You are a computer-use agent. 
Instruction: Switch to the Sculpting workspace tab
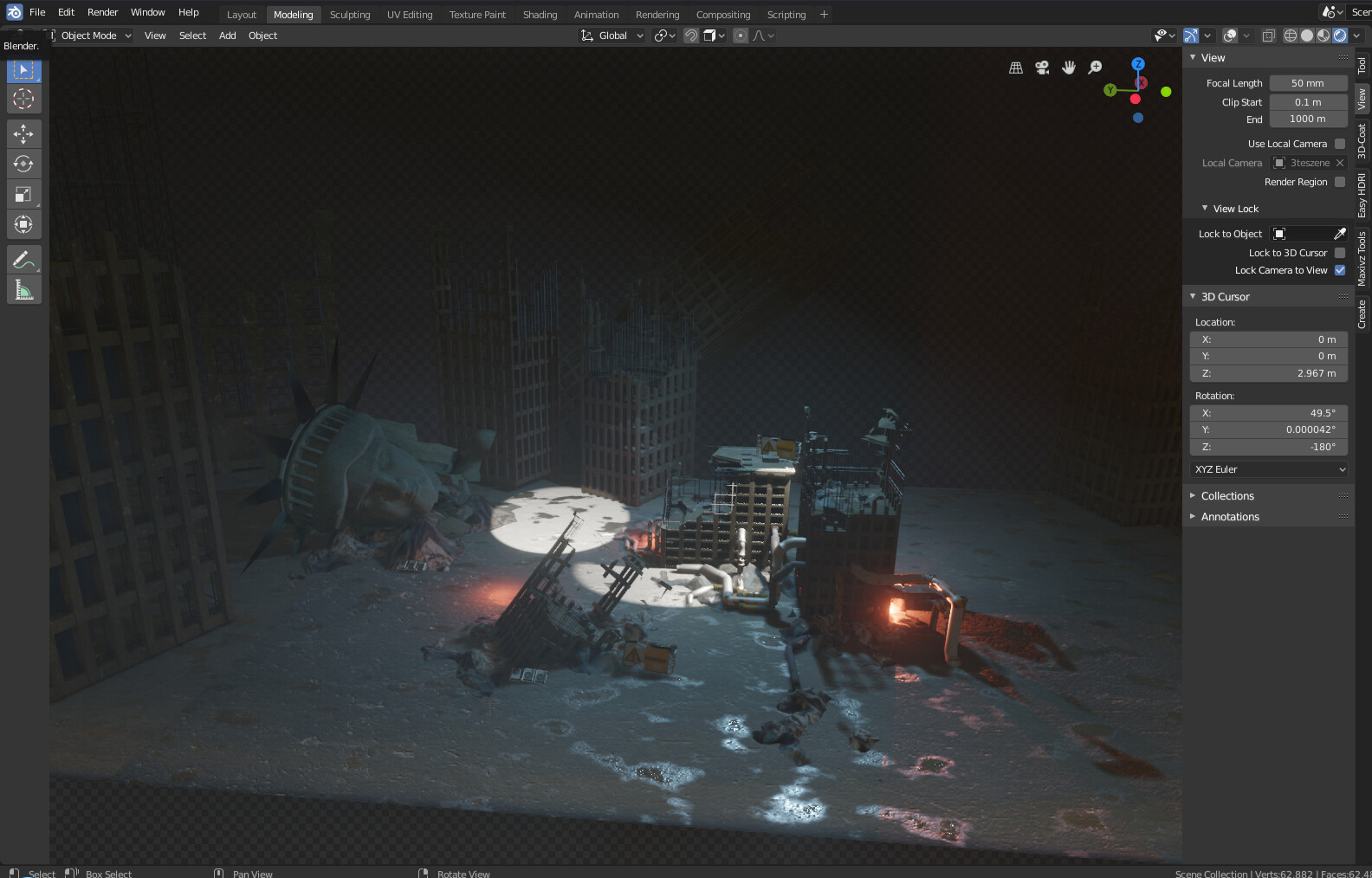350,15
